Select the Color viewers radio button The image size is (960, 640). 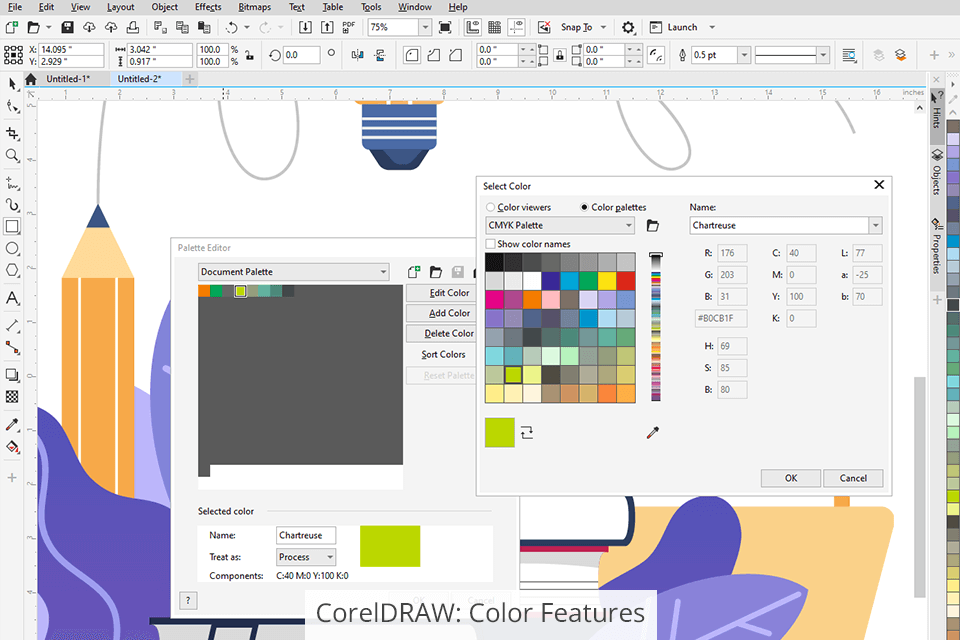click(x=490, y=207)
